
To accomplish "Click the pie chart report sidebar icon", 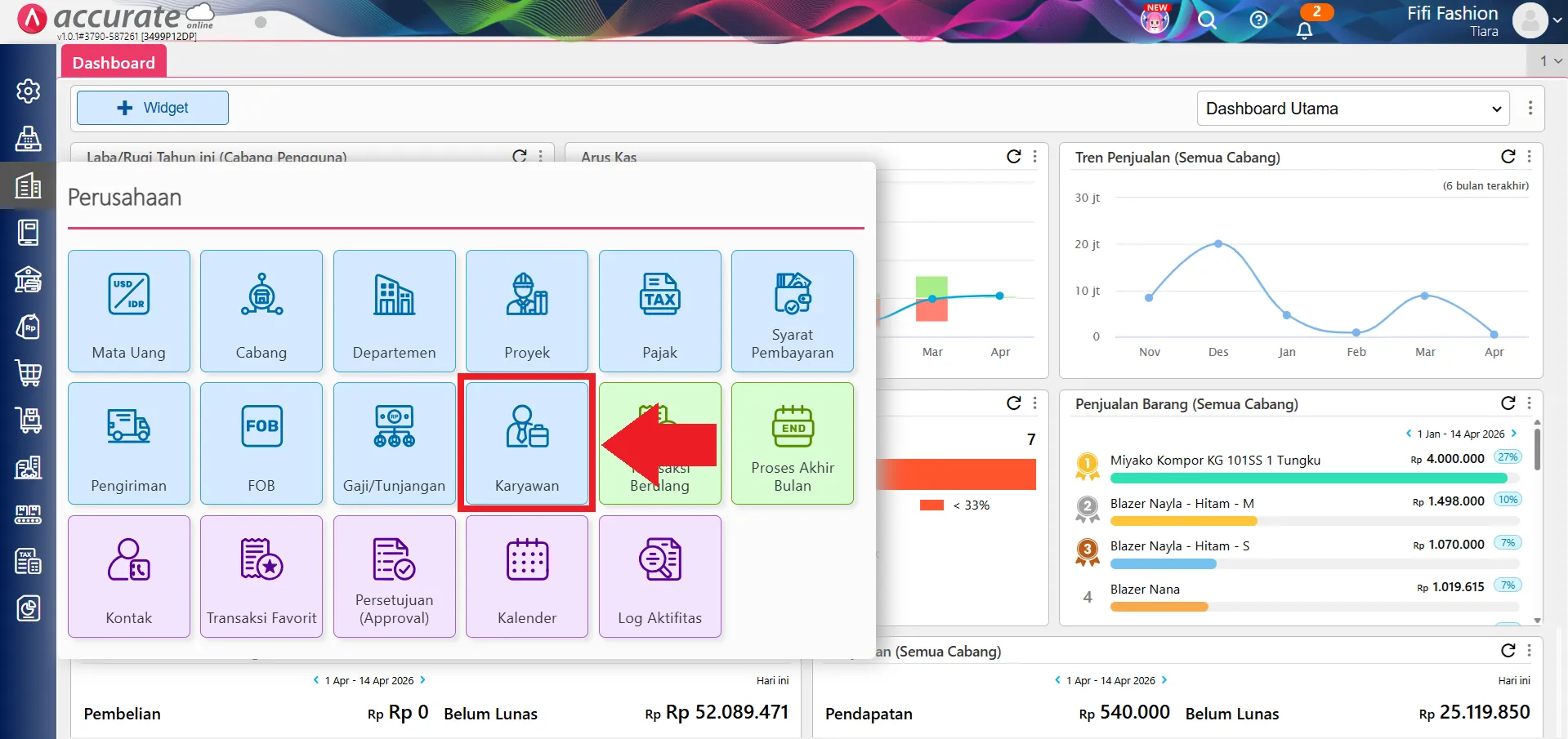I will (29, 608).
